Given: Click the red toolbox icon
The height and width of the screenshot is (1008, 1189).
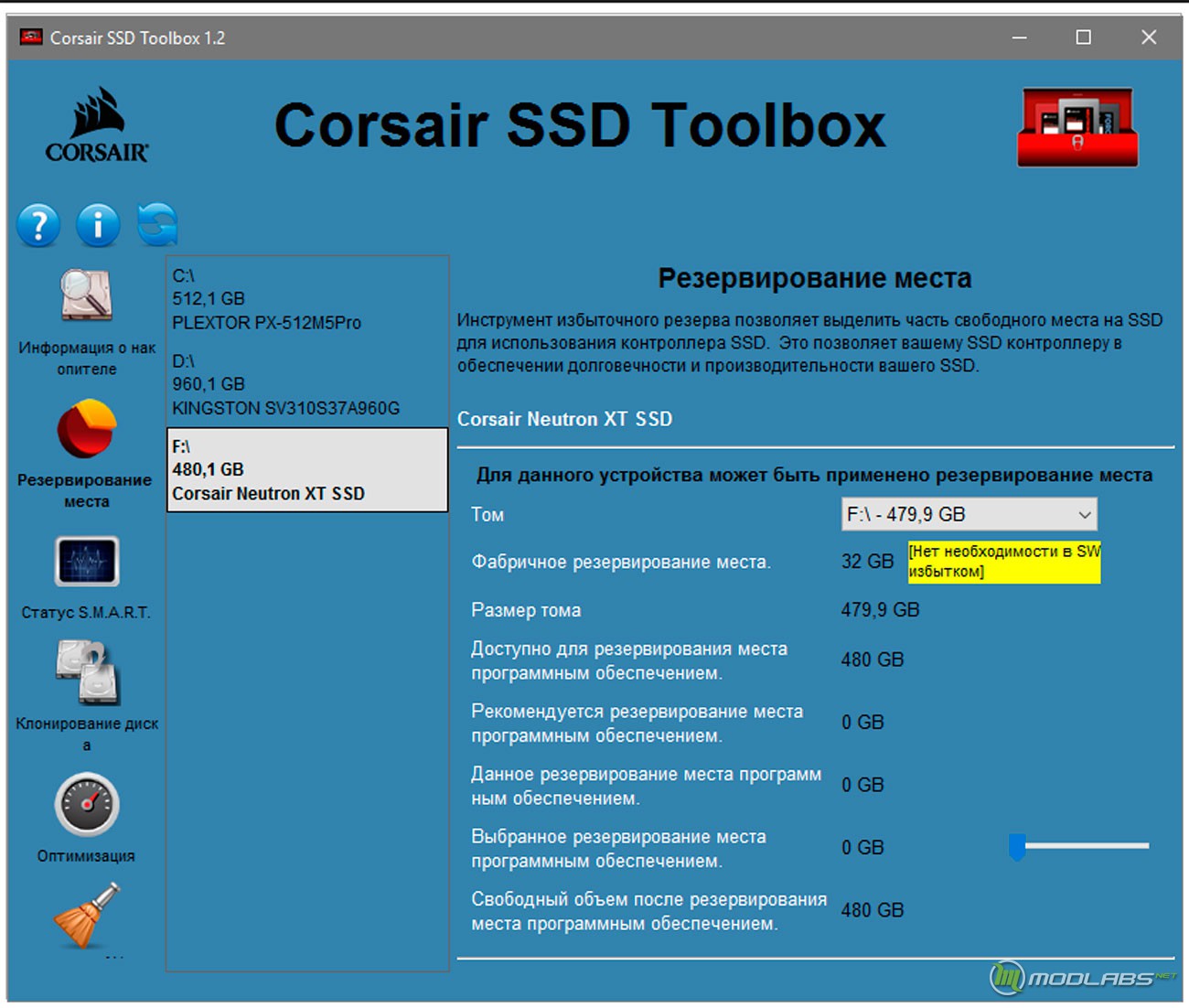Looking at the screenshot, I should click(1077, 127).
